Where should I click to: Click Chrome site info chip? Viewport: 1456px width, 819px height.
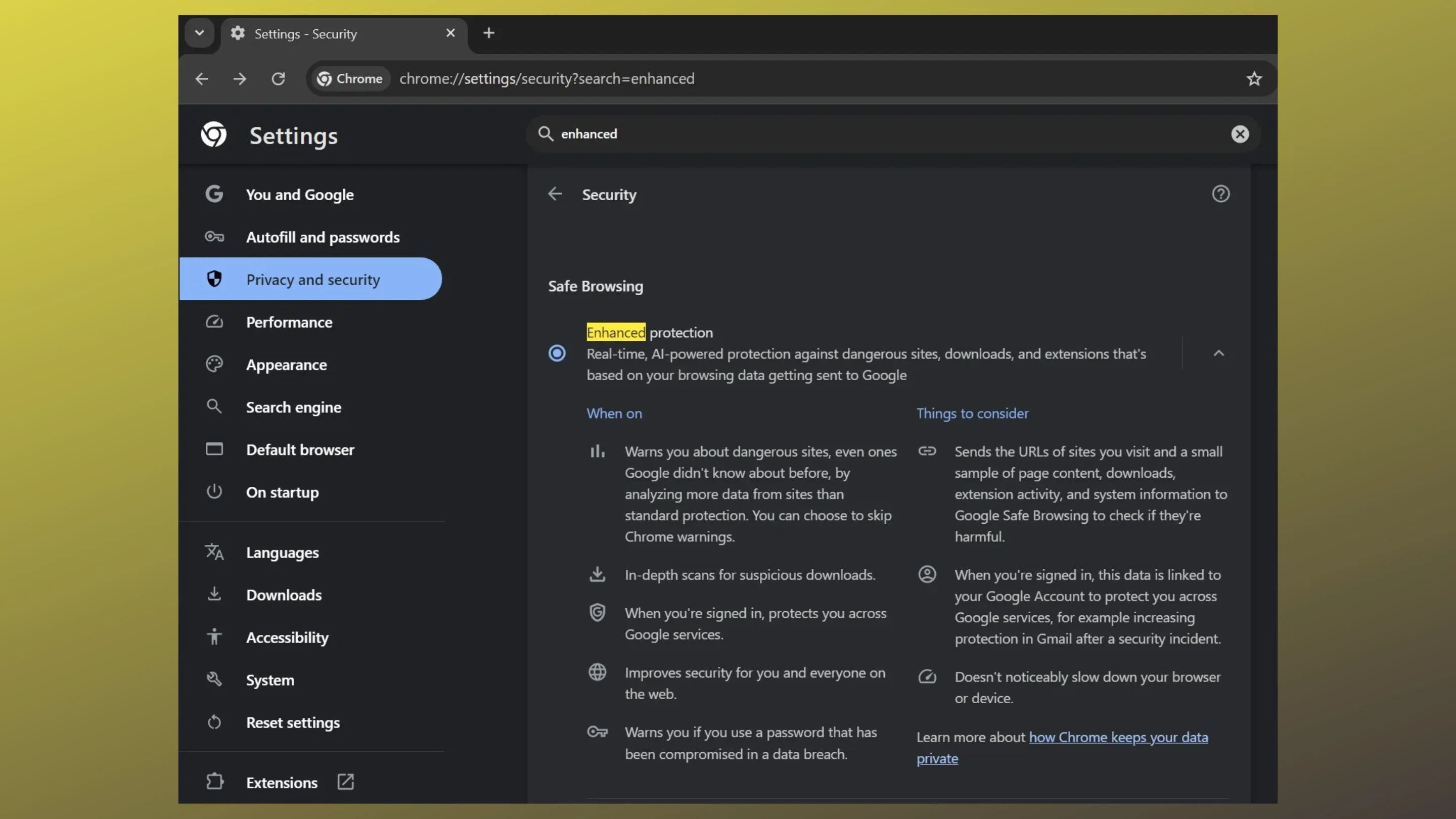pos(350,78)
